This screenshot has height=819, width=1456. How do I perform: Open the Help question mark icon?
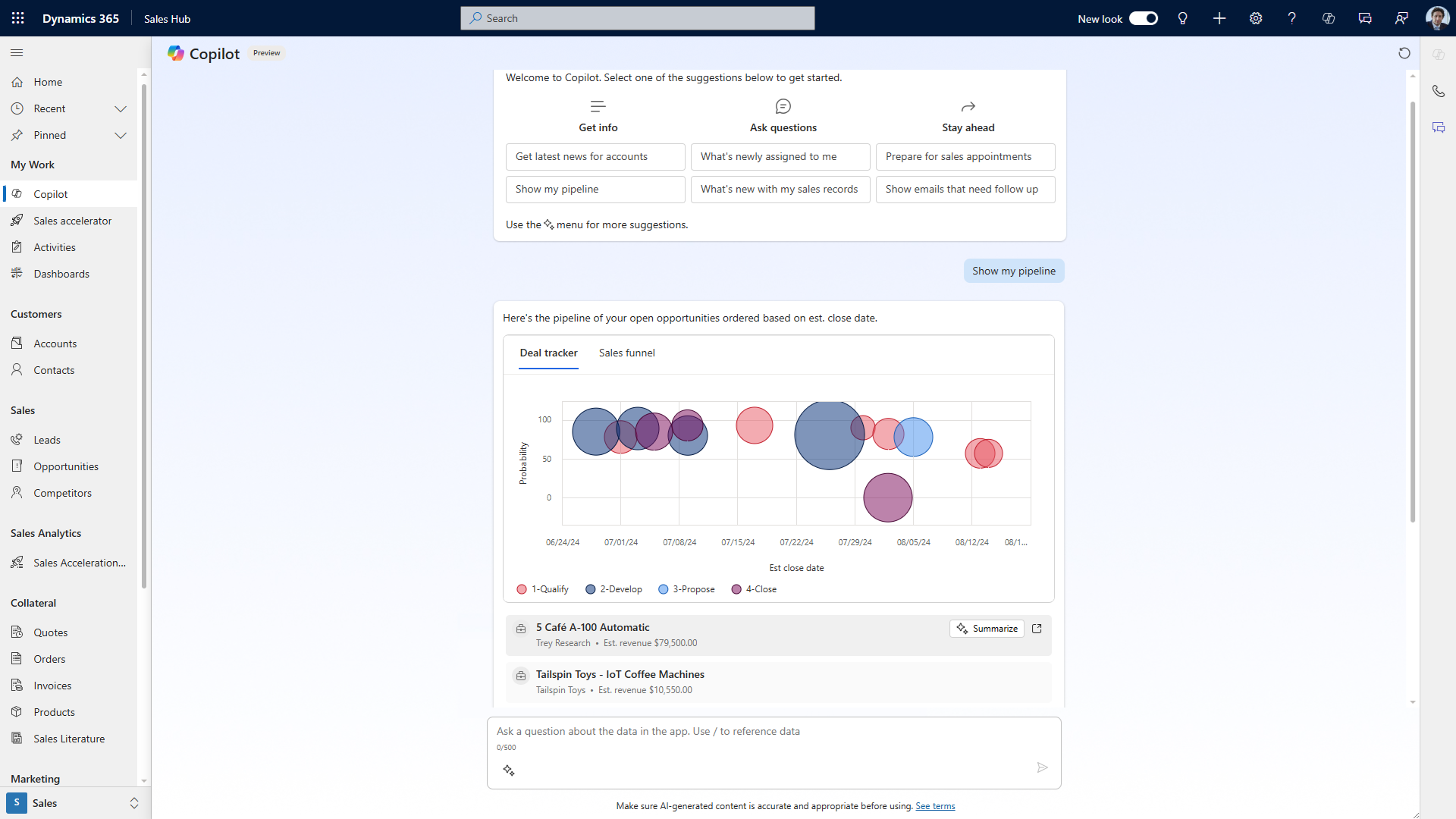1291,18
